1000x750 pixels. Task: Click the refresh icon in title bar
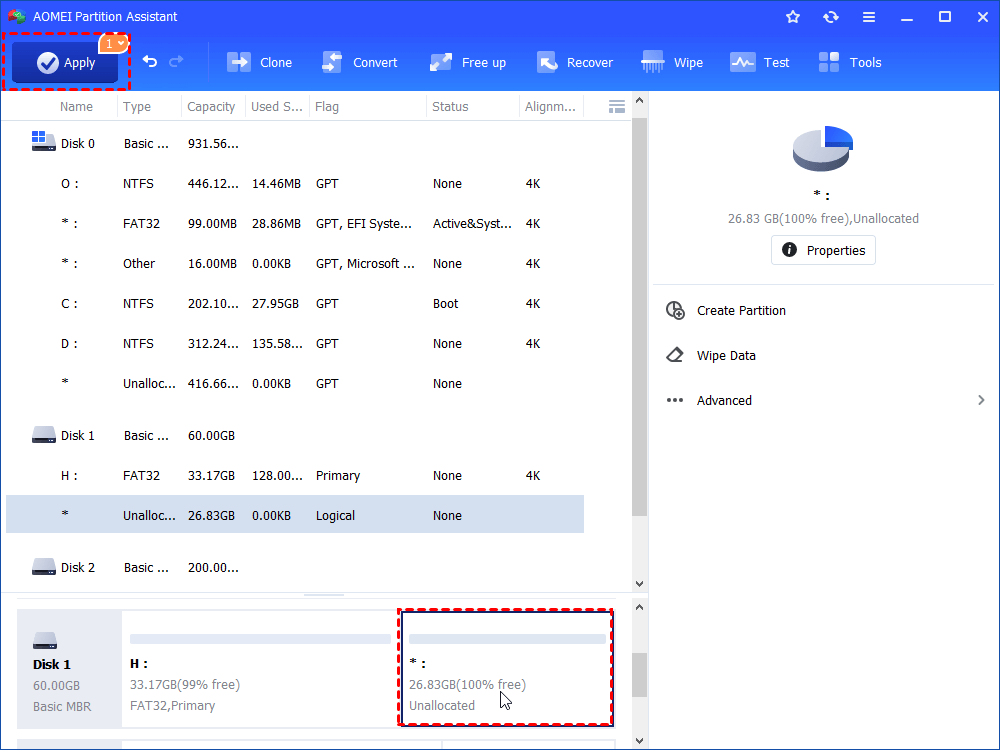[830, 17]
